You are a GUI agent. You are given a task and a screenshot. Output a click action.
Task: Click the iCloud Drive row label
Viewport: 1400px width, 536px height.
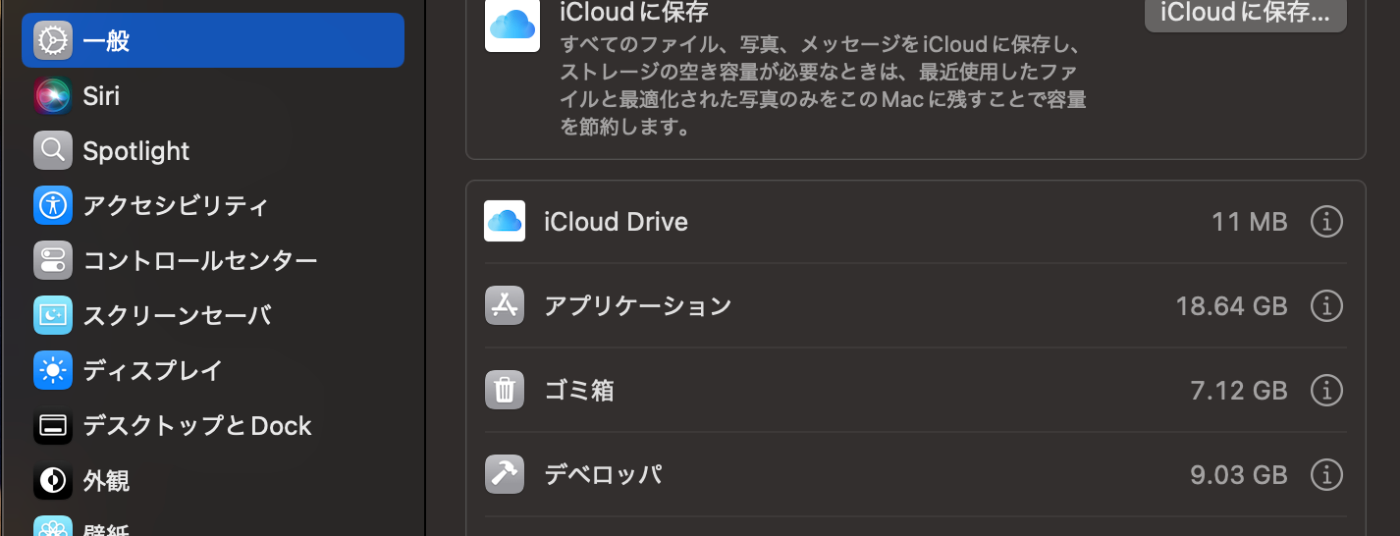tap(615, 222)
